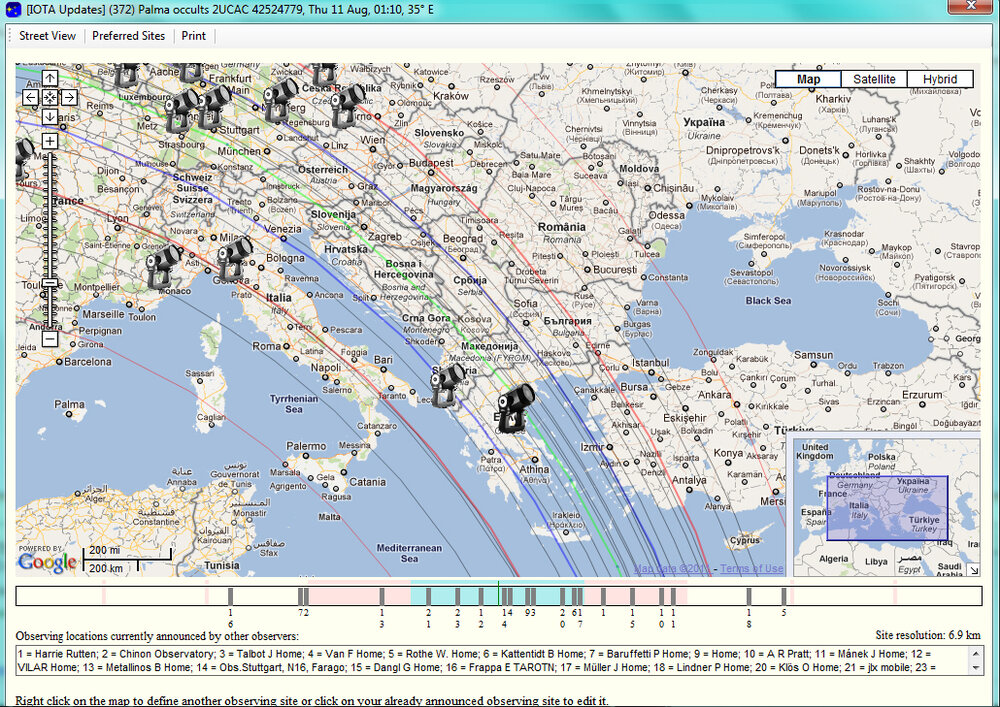Screen dimensions: 1000x707
Task: Click the Google logo on the map
Action: 45,560
